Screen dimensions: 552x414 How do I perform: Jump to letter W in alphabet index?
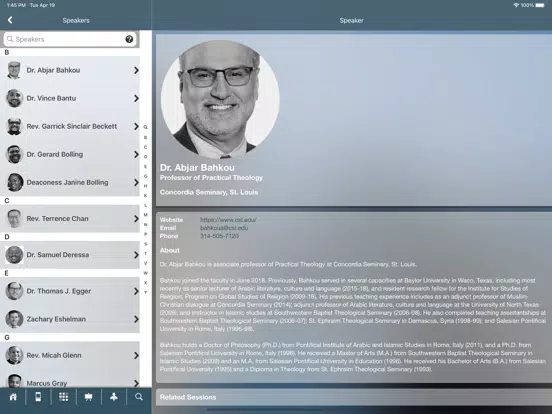click(x=145, y=273)
